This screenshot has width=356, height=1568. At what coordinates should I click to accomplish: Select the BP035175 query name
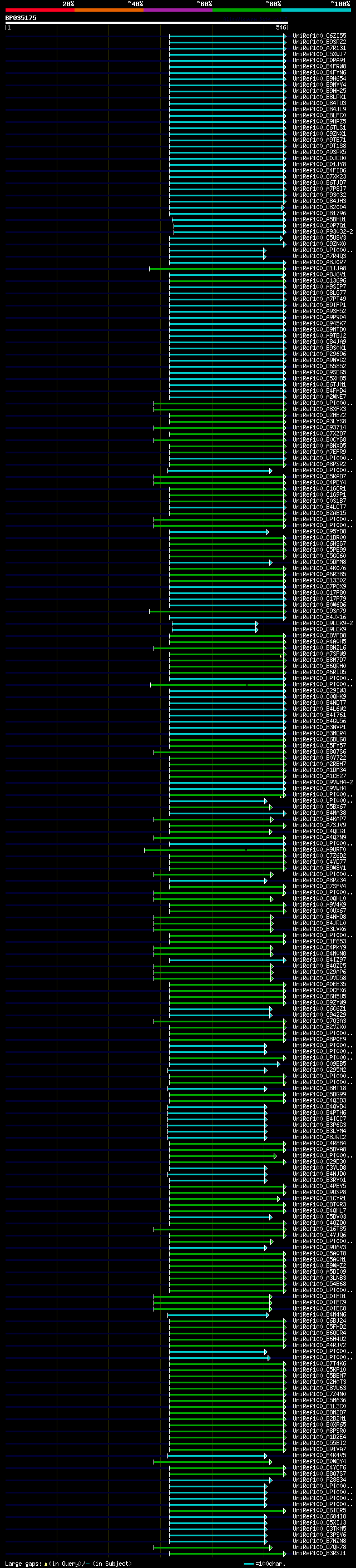tap(21, 18)
